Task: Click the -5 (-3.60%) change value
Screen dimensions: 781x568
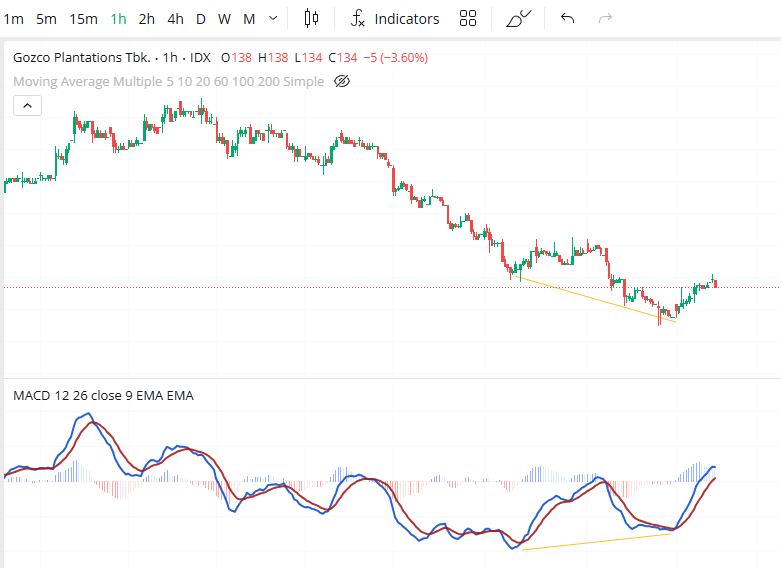Action: 395,58
